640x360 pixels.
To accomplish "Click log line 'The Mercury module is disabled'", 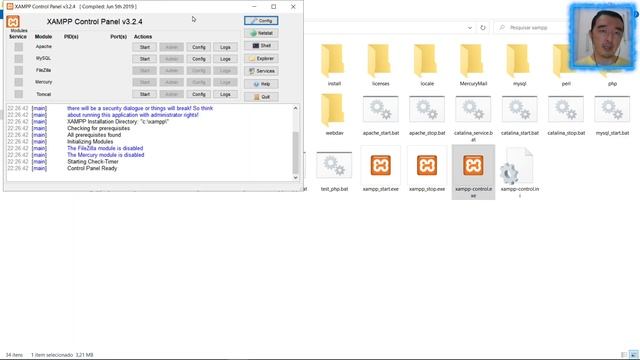I will 105,155.
